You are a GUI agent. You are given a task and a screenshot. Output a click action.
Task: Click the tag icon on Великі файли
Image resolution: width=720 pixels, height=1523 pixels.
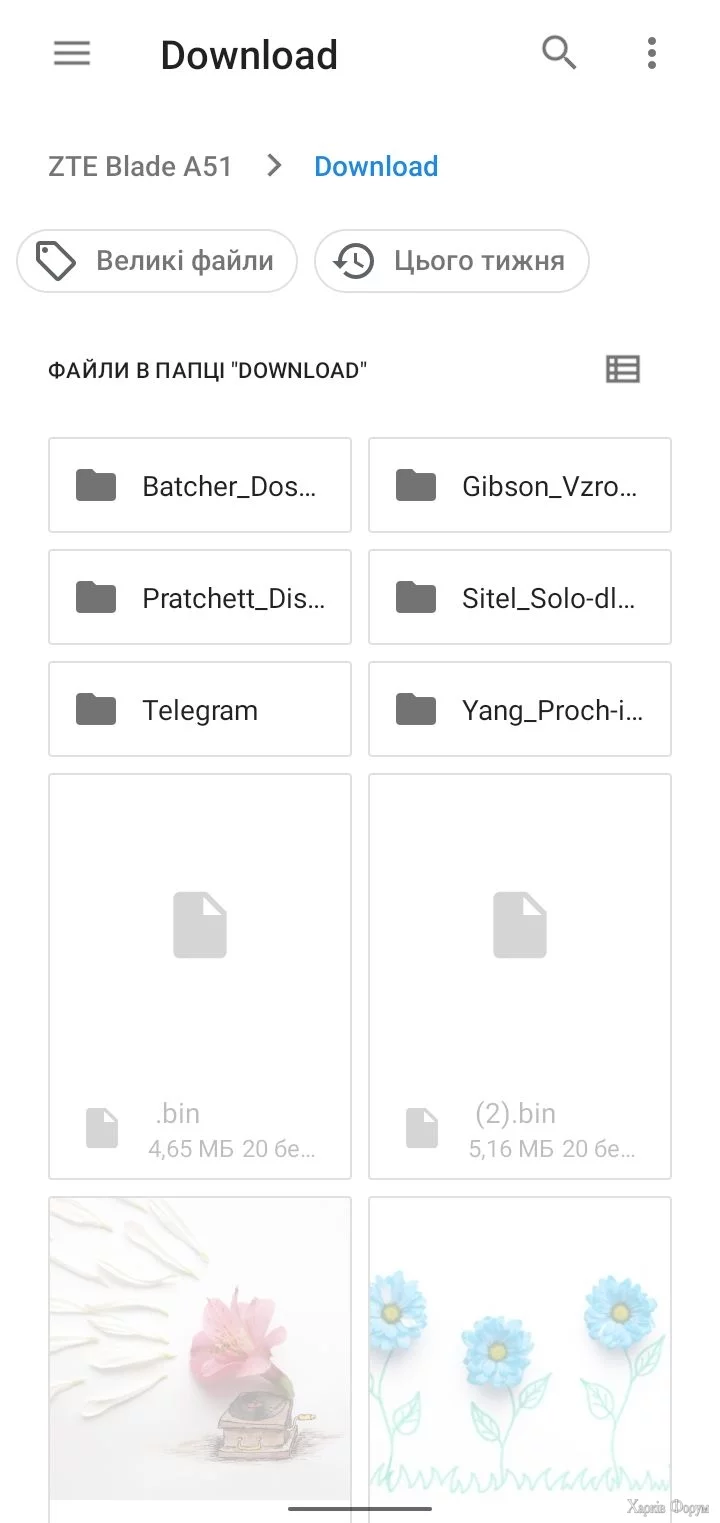pyautogui.click(x=56, y=261)
